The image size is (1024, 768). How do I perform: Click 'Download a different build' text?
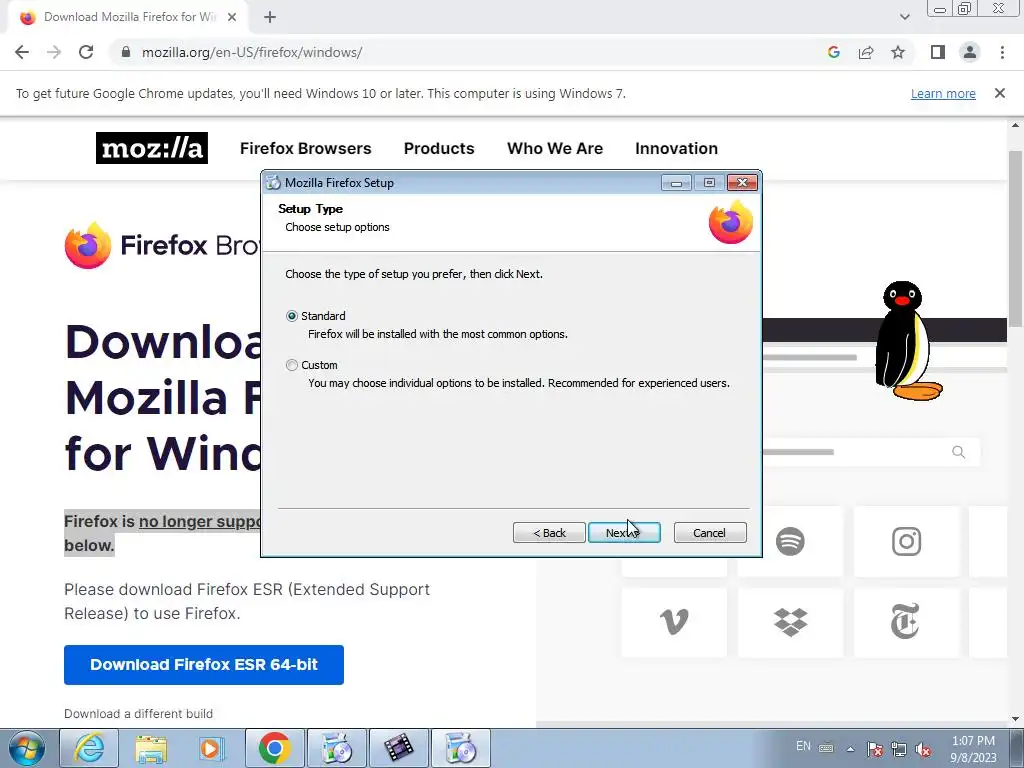click(x=138, y=714)
